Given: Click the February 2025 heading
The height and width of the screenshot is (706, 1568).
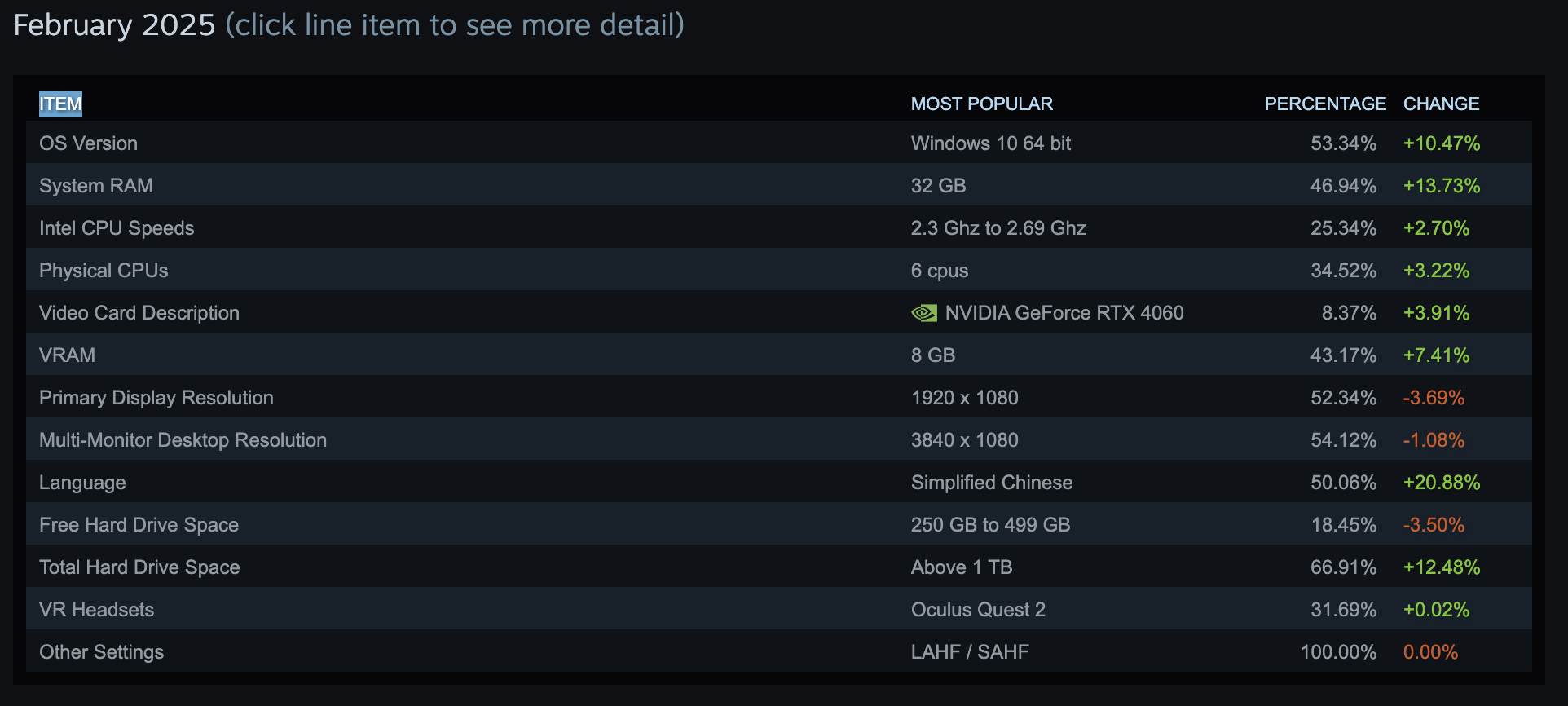Looking at the screenshot, I should [114, 25].
